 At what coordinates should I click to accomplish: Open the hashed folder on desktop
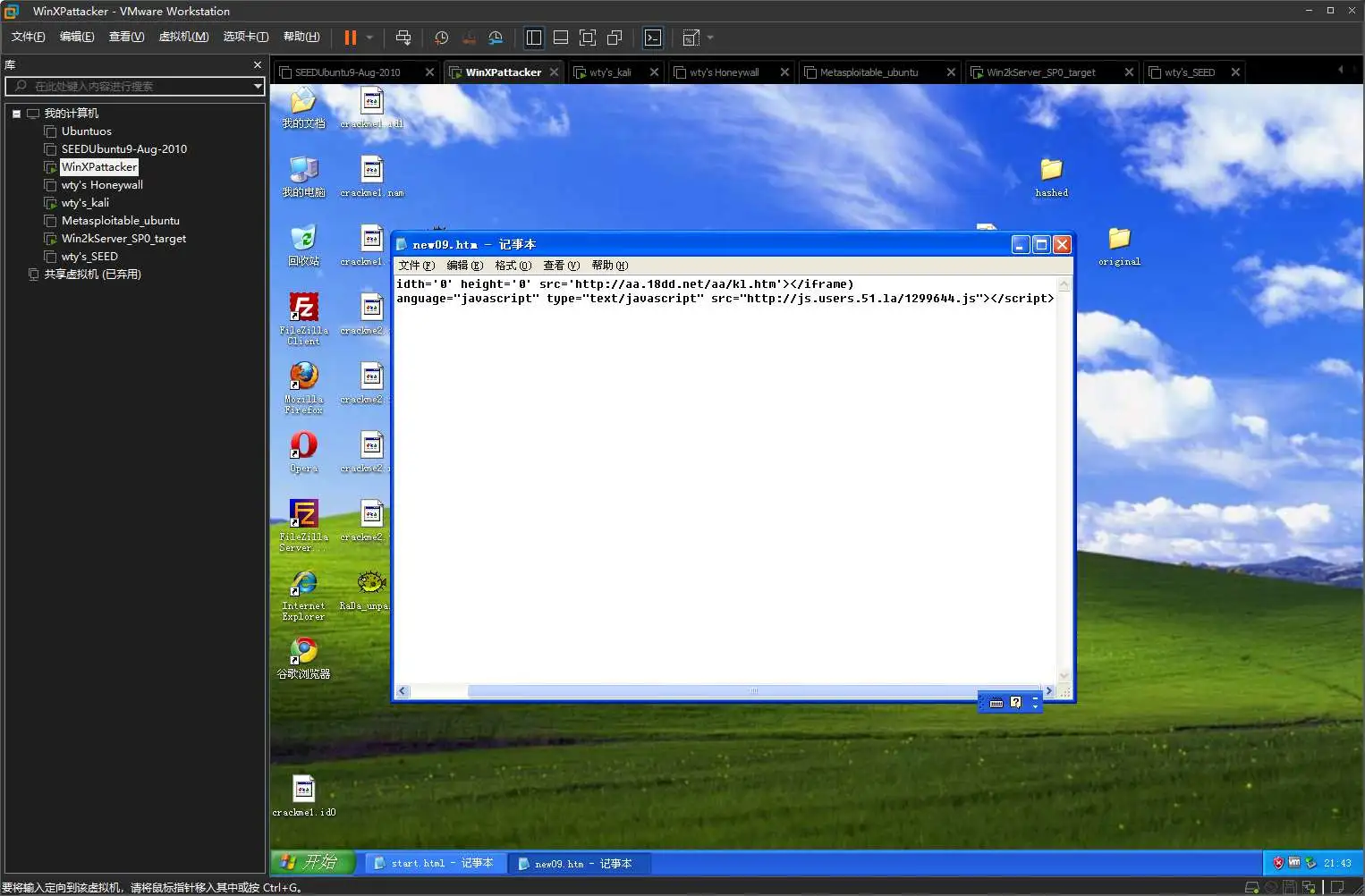pyautogui.click(x=1051, y=177)
